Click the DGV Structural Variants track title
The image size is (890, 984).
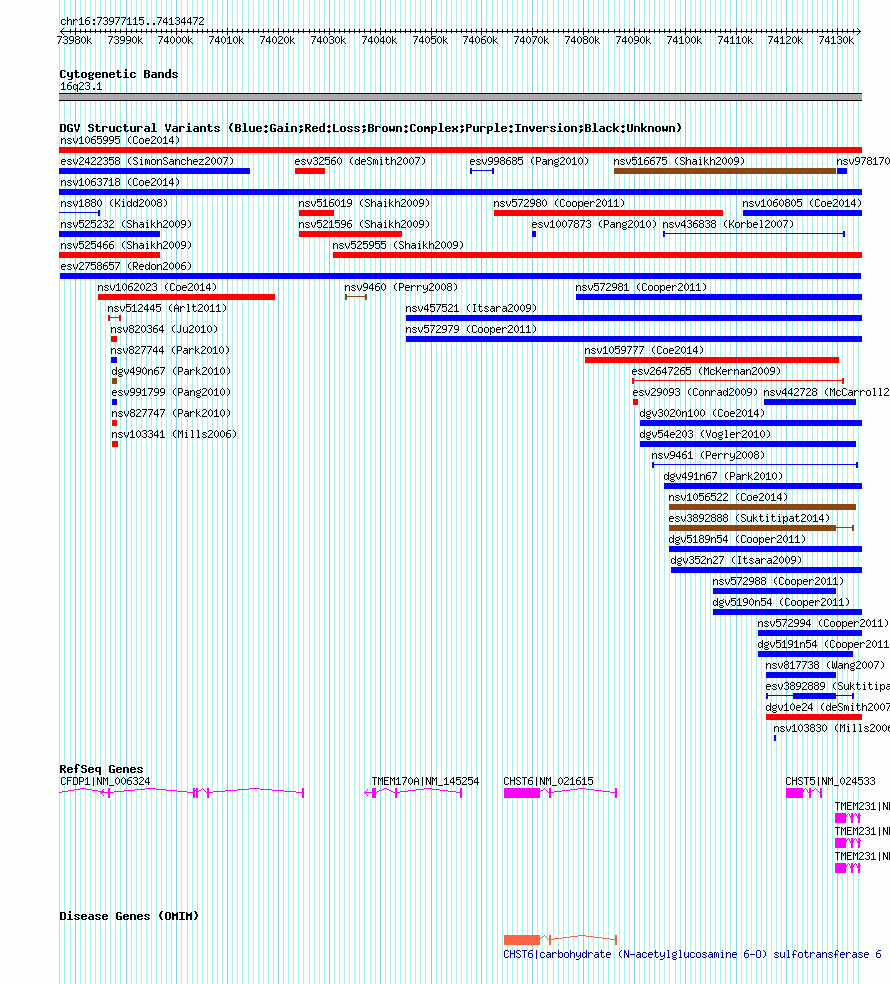(x=370, y=128)
